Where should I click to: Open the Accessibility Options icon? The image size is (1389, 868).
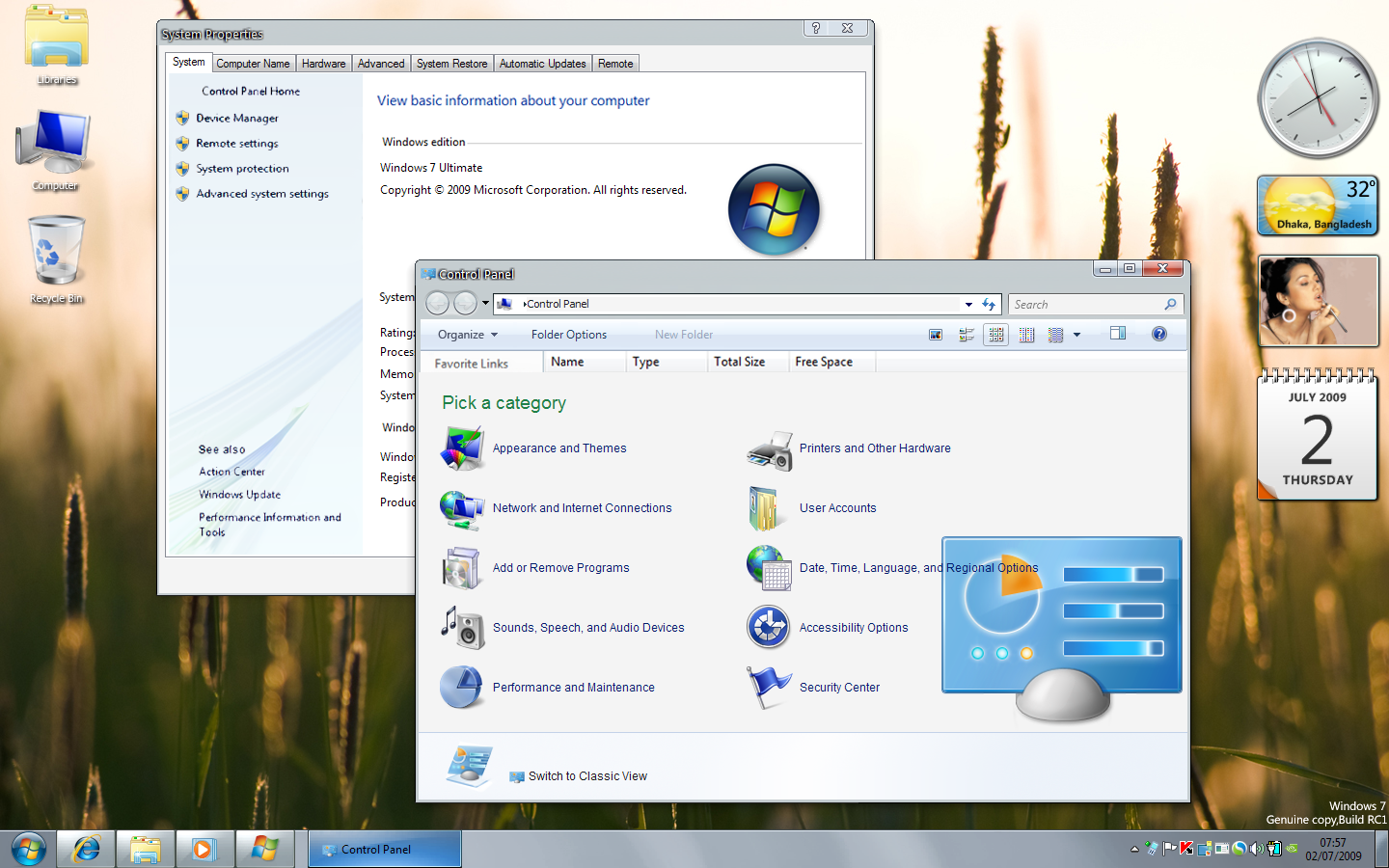pyautogui.click(x=769, y=628)
